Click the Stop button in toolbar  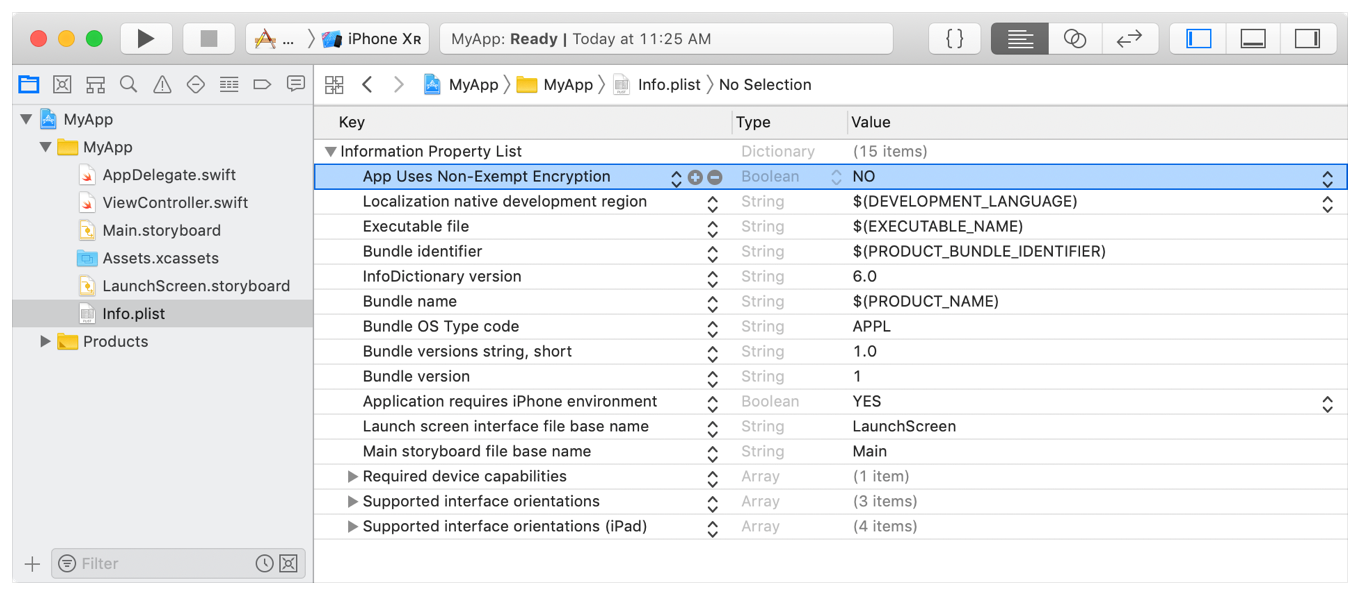click(x=208, y=39)
